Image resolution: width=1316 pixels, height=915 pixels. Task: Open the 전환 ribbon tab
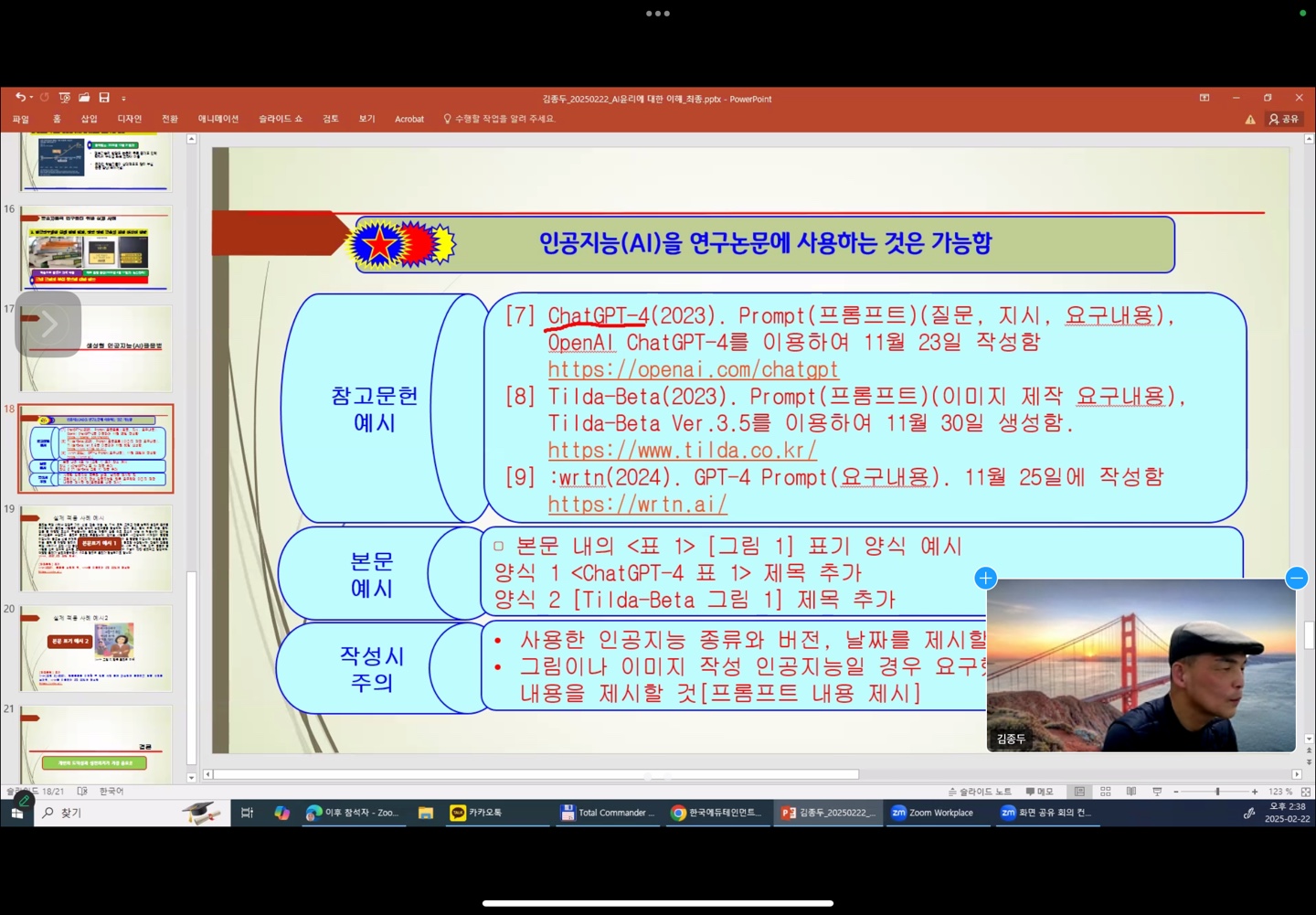tap(170, 119)
